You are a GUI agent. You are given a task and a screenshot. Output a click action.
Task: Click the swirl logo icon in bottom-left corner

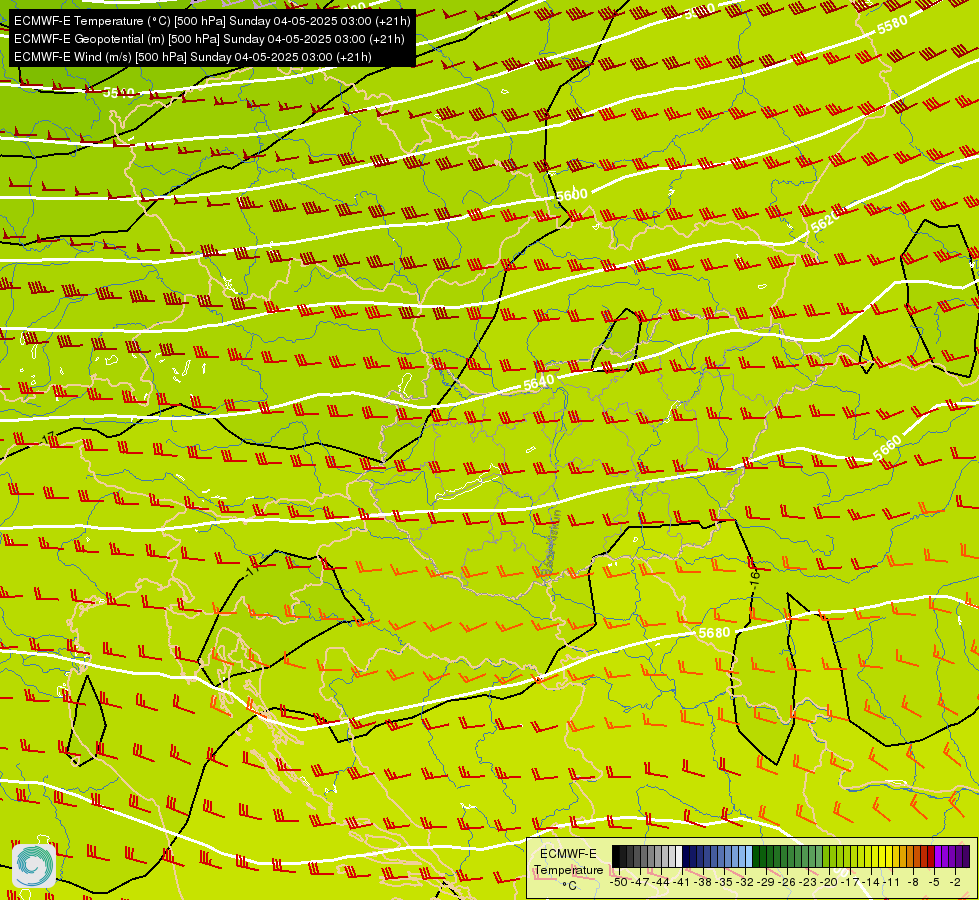(x=34, y=865)
